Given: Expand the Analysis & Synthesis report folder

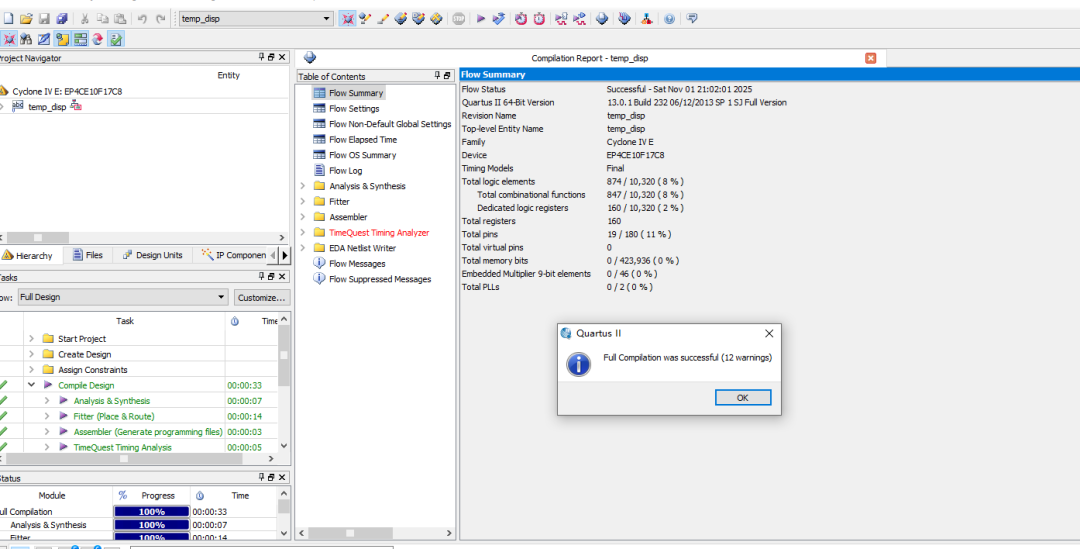Looking at the screenshot, I should [x=303, y=186].
